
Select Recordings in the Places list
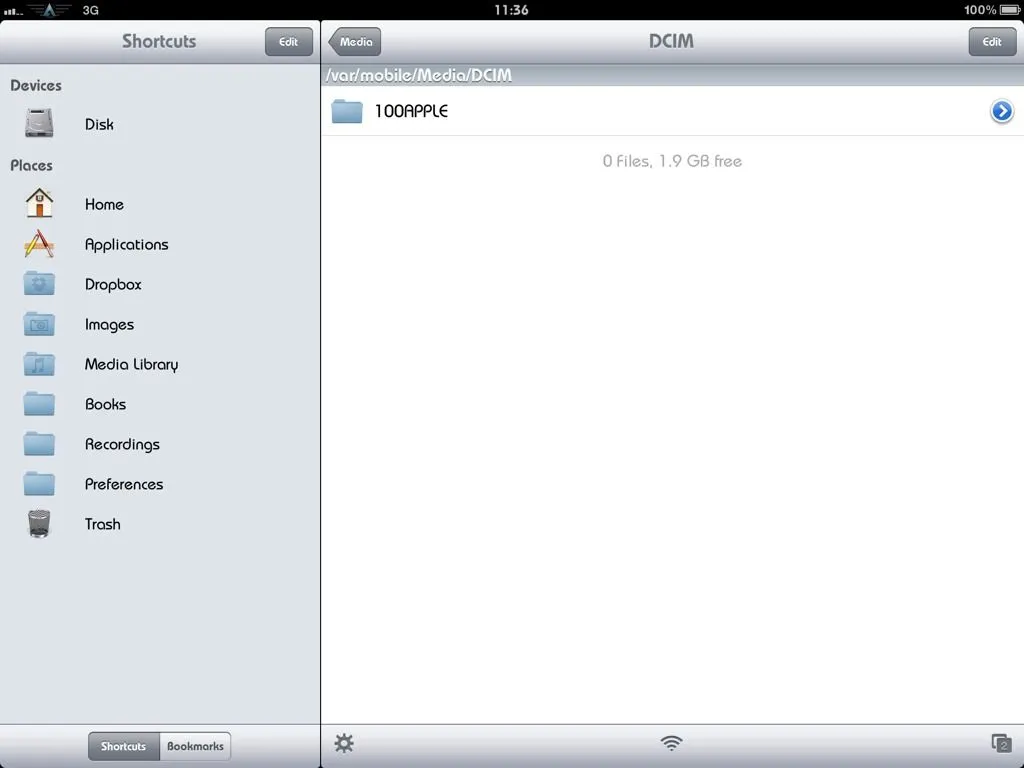click(122, 444)
